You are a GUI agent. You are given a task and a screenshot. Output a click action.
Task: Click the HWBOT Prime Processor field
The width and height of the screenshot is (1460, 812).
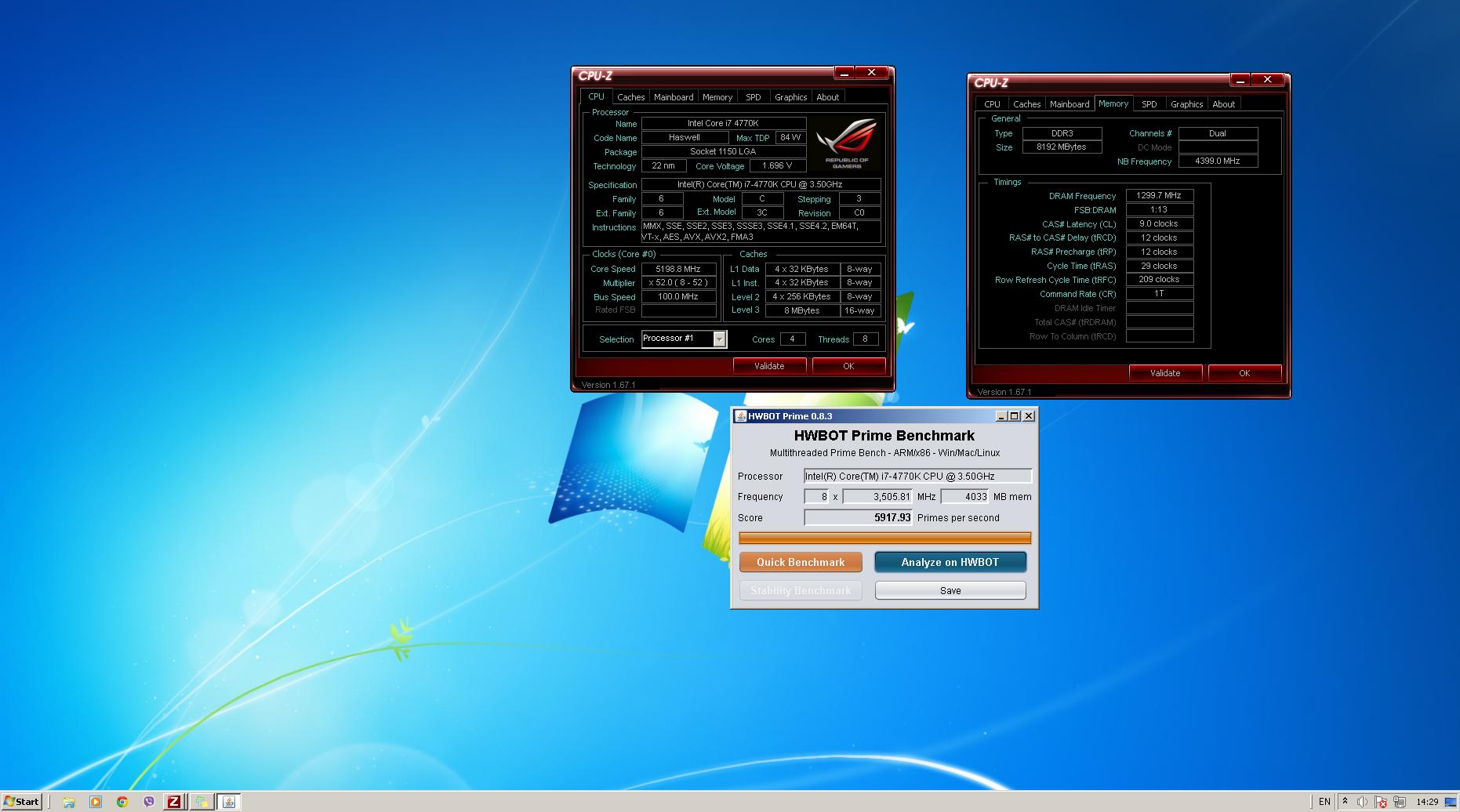(917, 476)
